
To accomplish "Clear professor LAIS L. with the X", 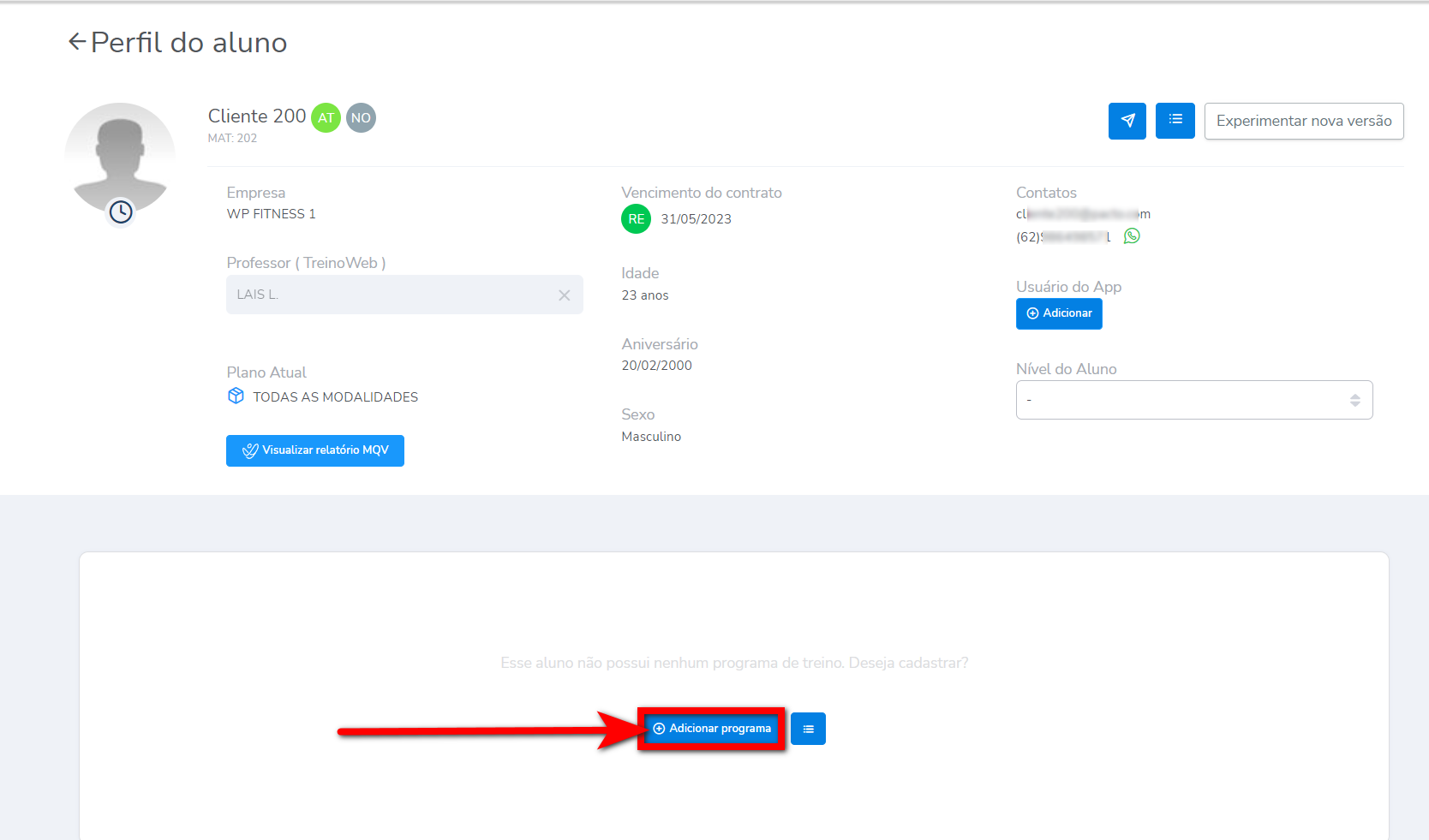I will (564, 295).
